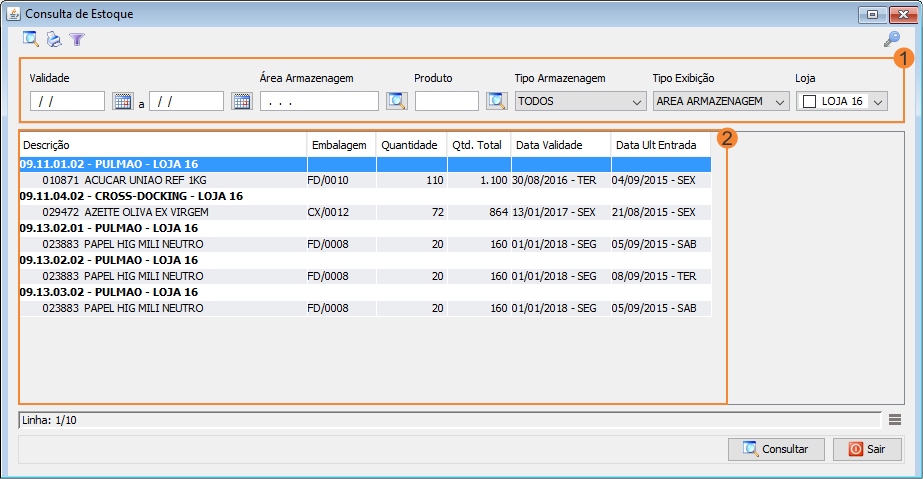The height and width of the screenshot is (479, 923).
Task: Click the search magnifier toolbar icon
Action: pos(31,40)
